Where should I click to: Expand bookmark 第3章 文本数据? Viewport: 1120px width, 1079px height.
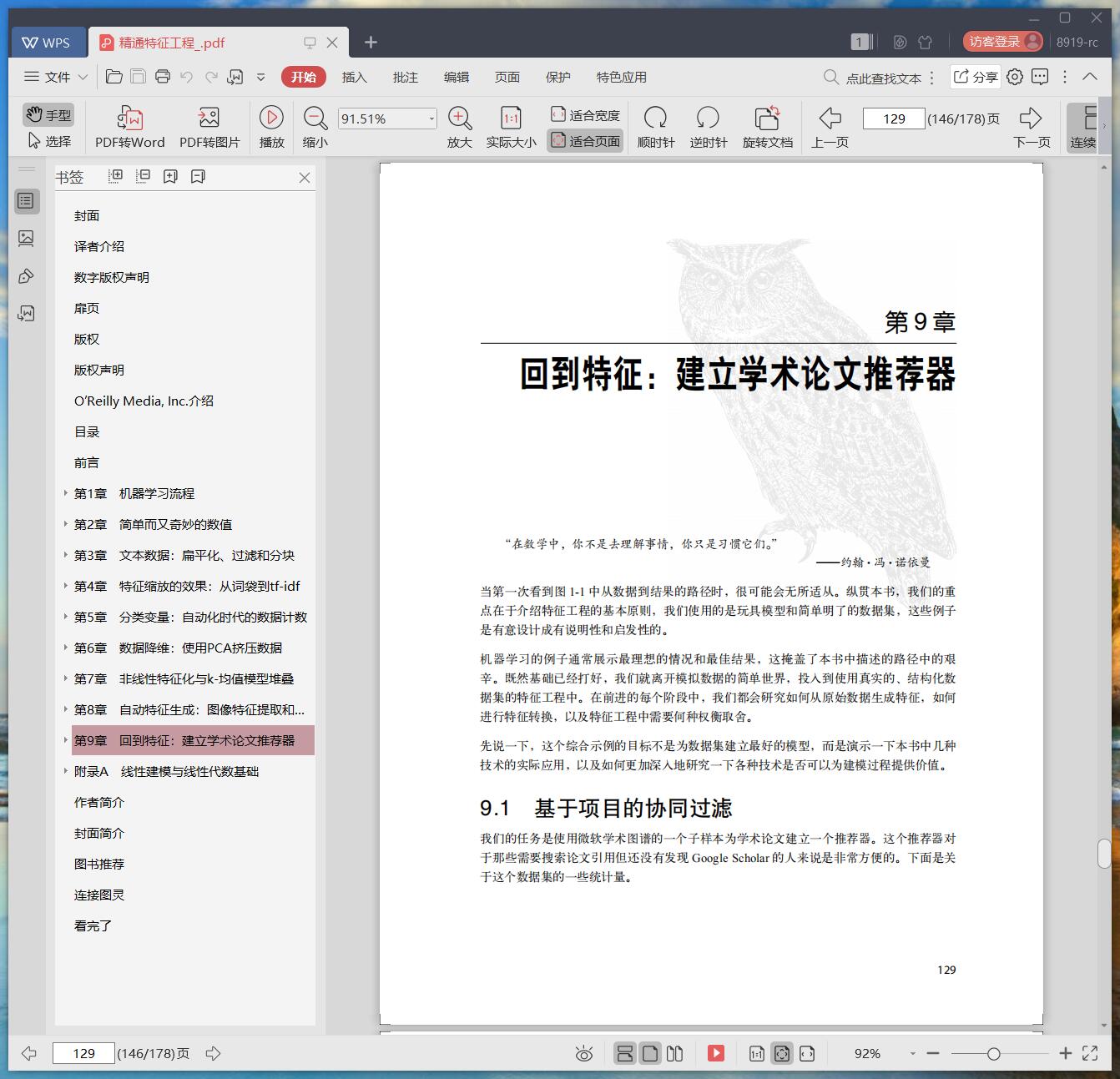point(66,555)
